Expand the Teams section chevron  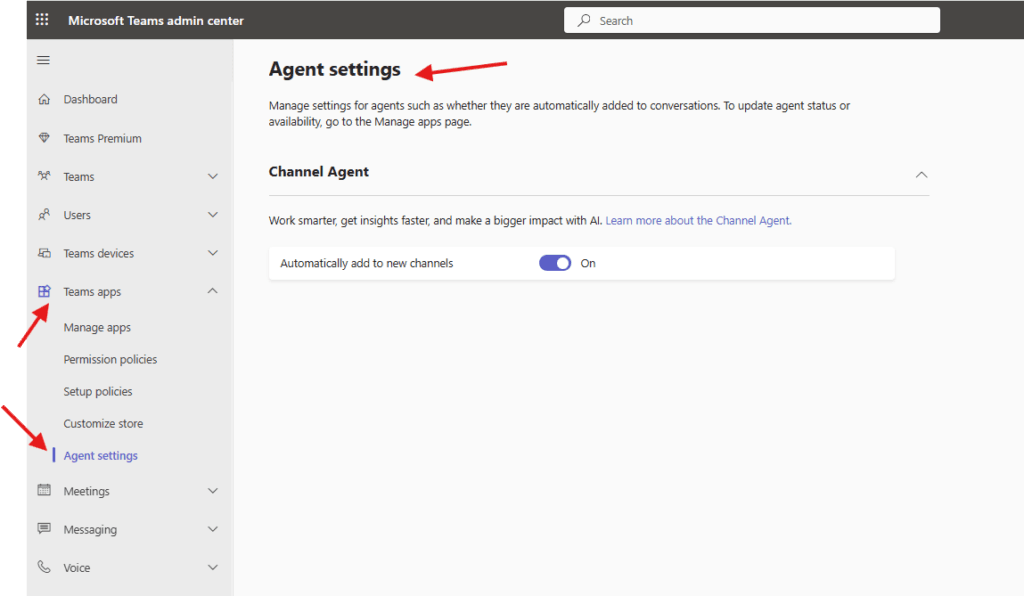[212, 177]
